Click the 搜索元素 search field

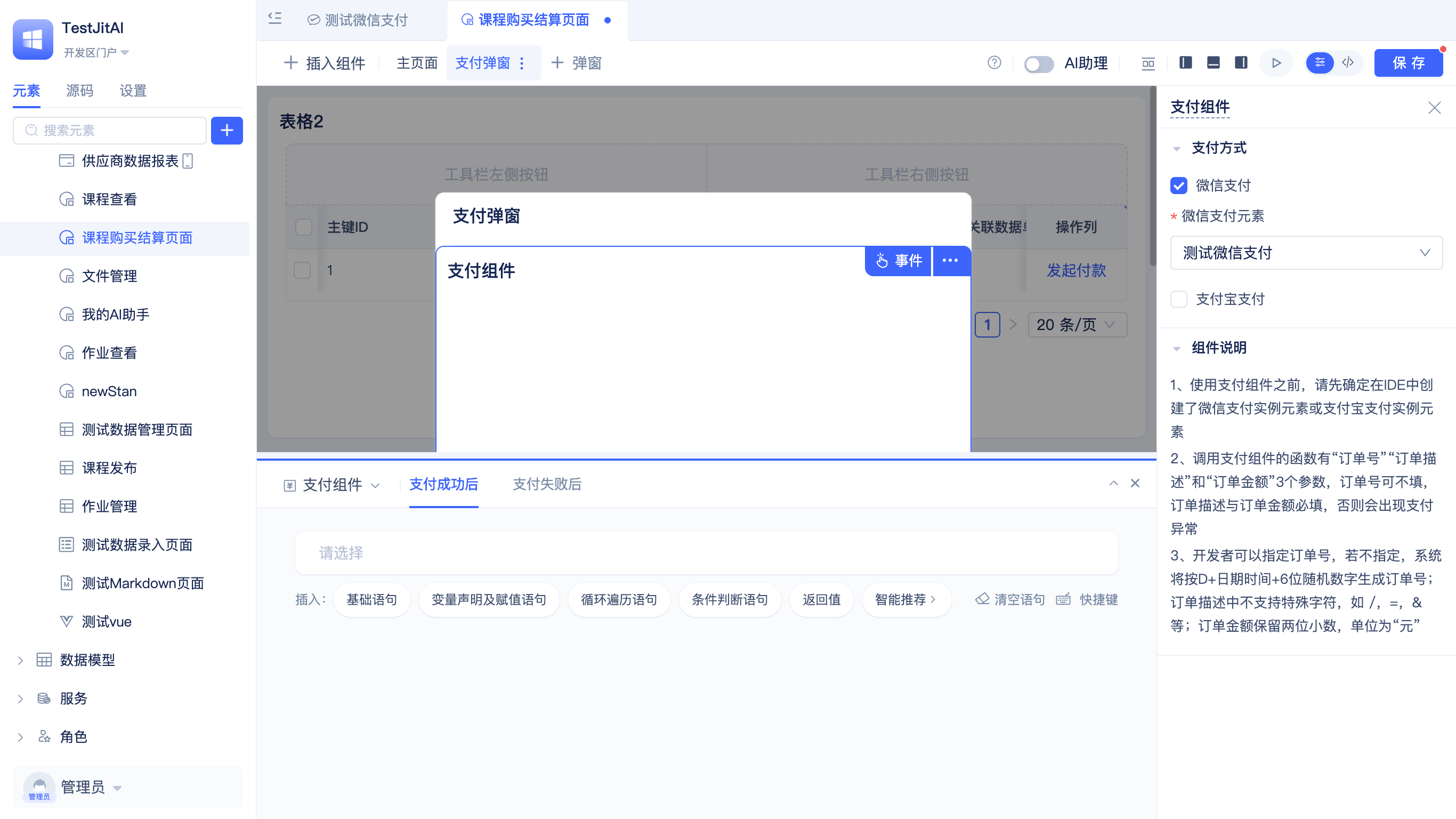[x=110, y=131]
